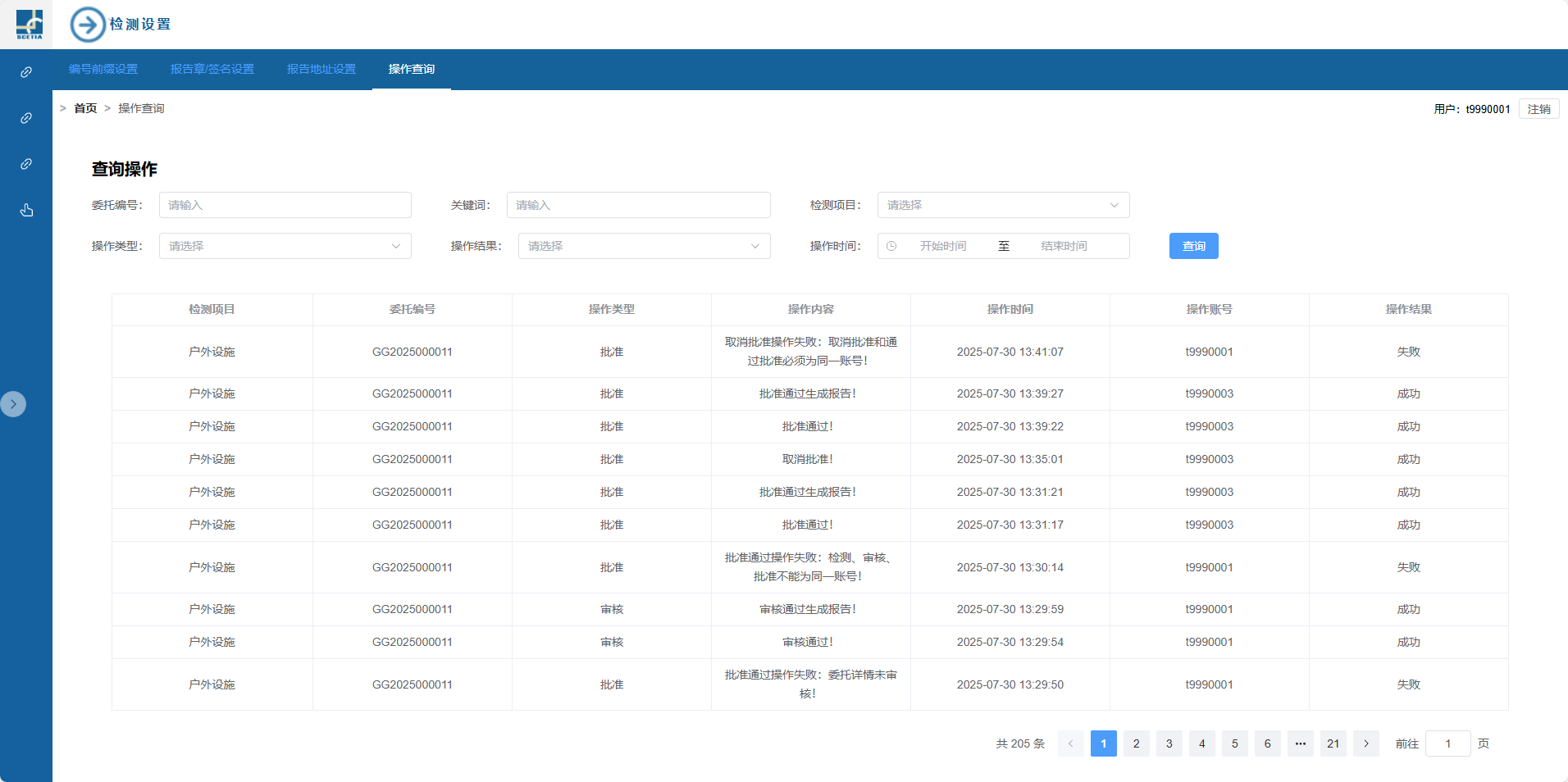
Task: Click the circled arrow icon beside 检测设置
Action: click(88, 25)
